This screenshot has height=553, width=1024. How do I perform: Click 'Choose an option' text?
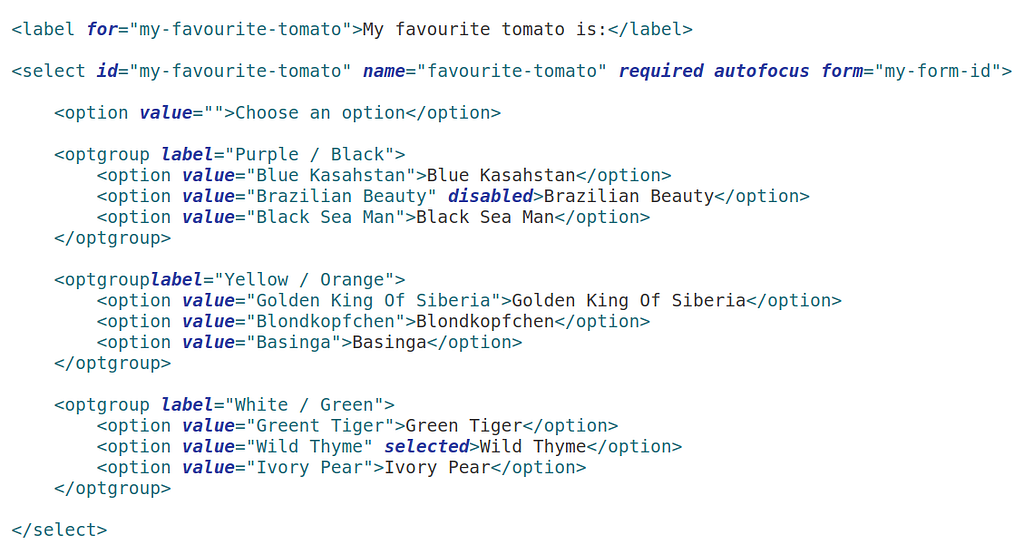coord(320,113)
